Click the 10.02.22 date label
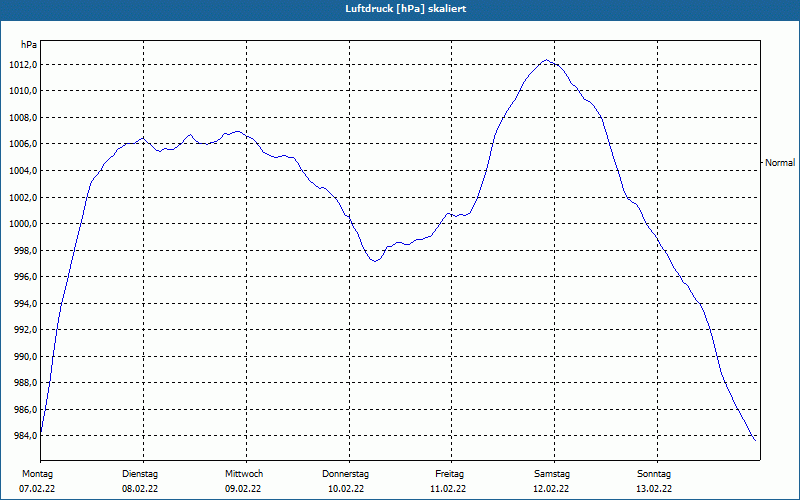This screenshot has width=800, height=500. [x=346, y=489]
